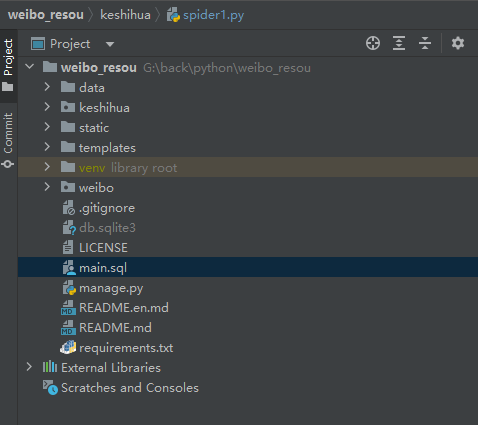Expand the templates folder
The width and height of the screenshot is (478, 425).
[x=47, y=147]
